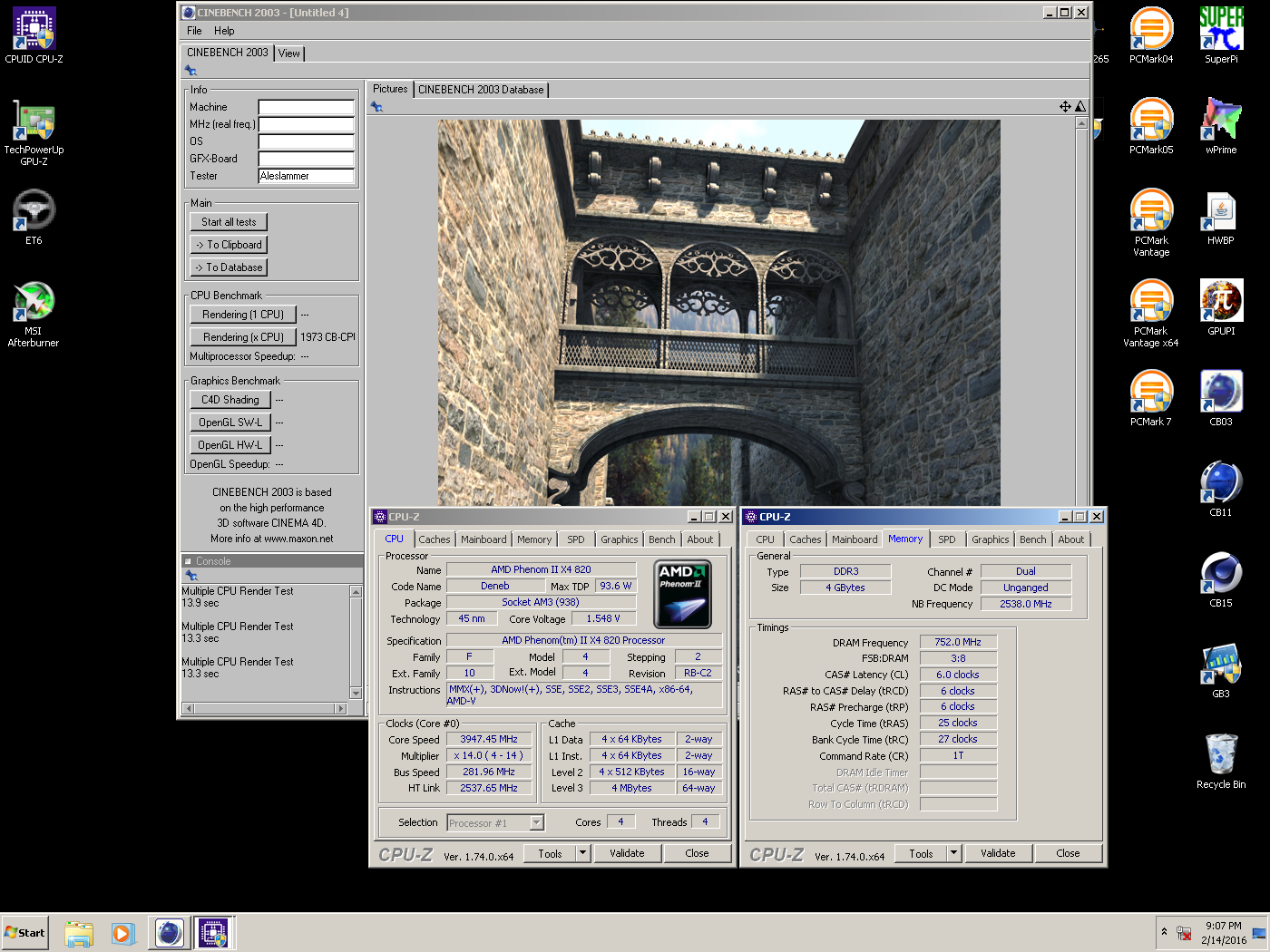Screen dimensions: 1270x952
Task: Click Start all tests button
Action: [229, 222]
